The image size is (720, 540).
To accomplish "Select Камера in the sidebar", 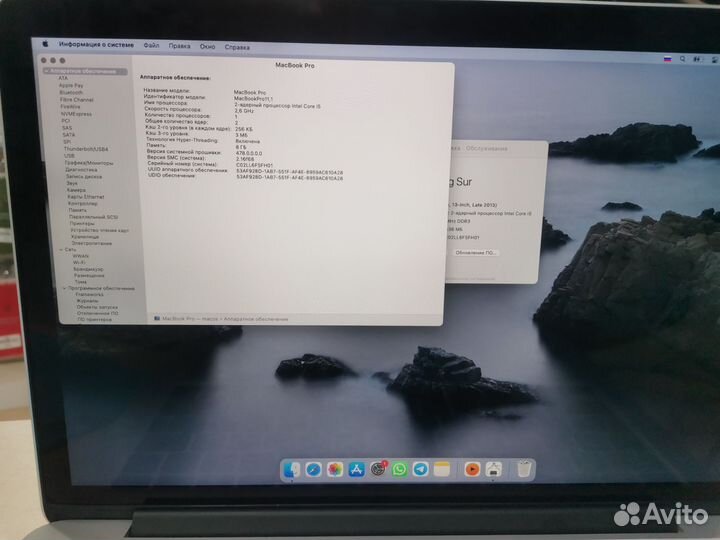I will point(76,190).
